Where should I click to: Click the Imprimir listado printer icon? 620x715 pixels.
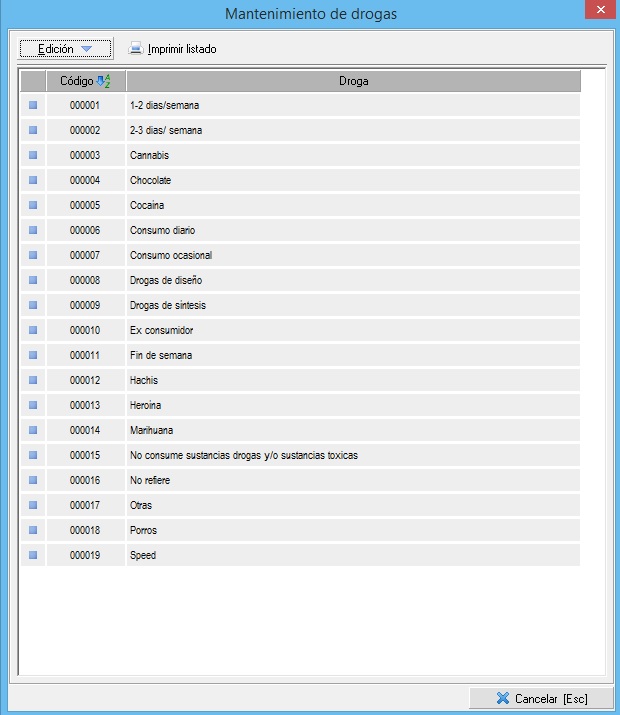[136, 49]
